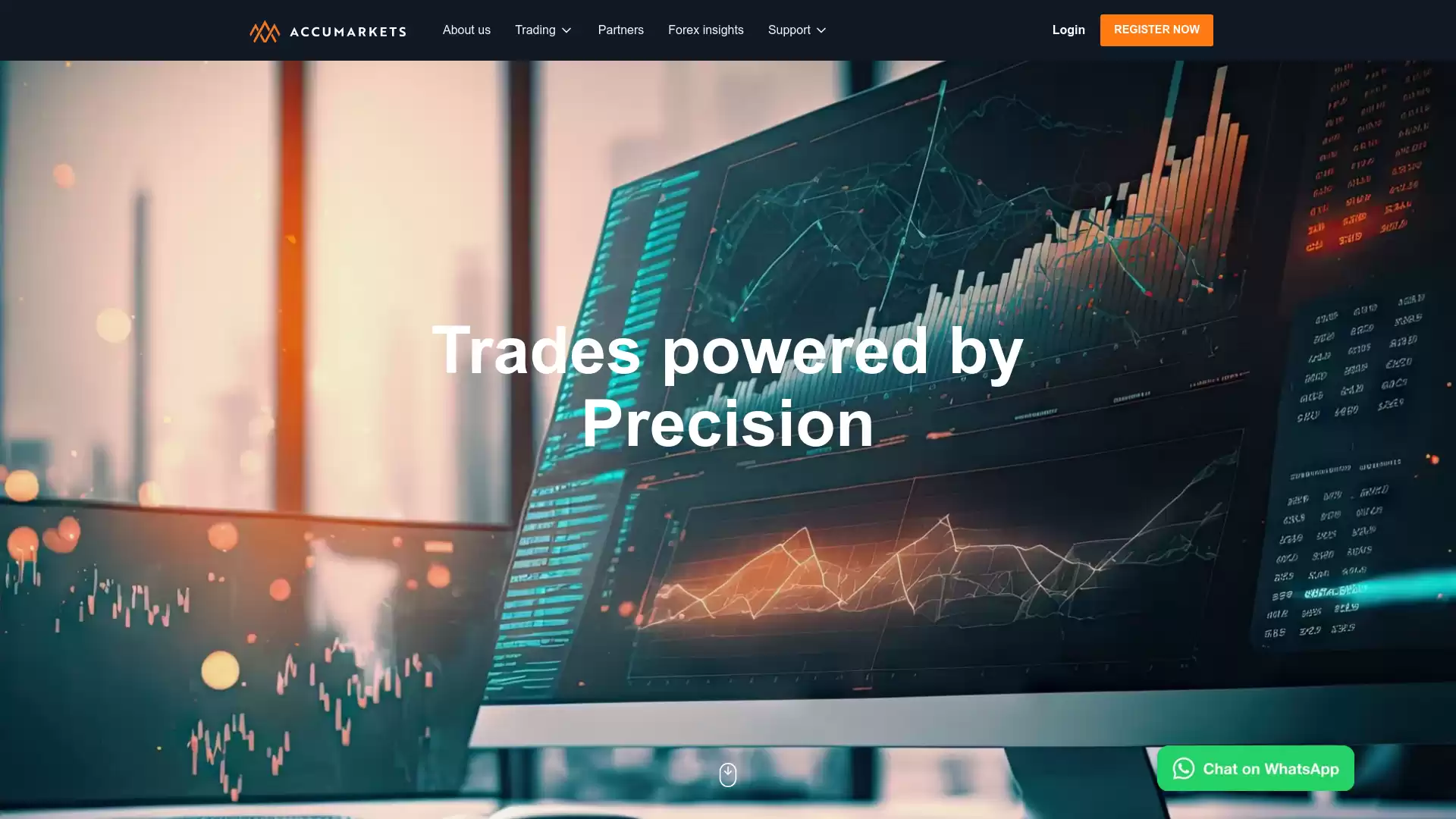Click the WhatsApp chat icon
The height and width of the screenshot is (819, 1456).
tap(1182, 767)
